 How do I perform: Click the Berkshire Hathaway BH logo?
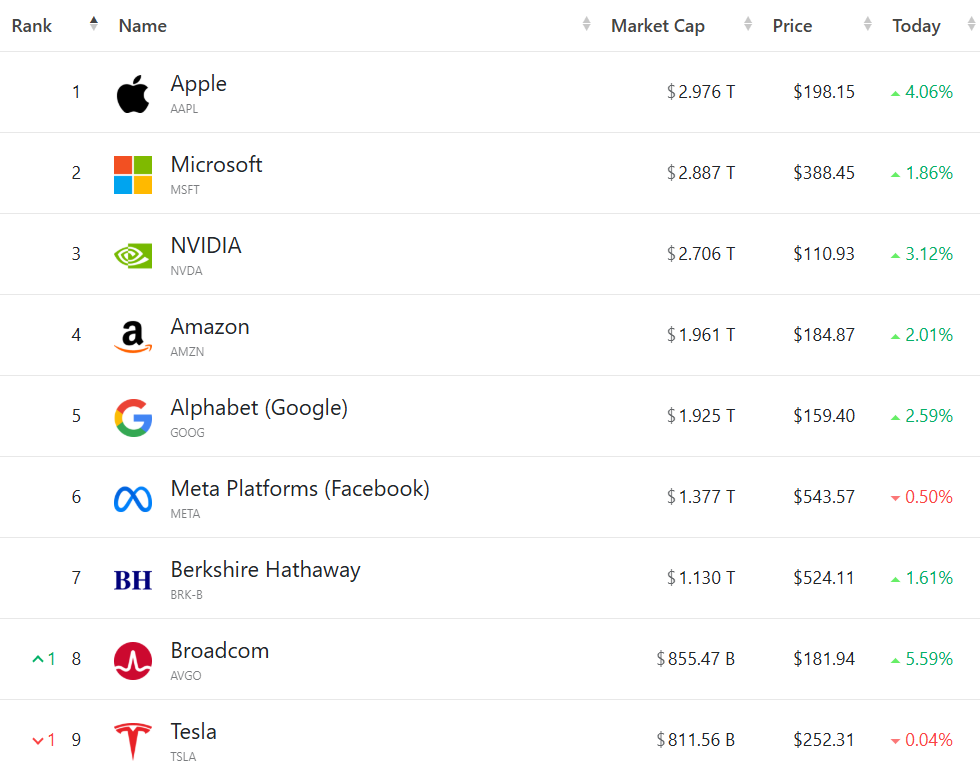point(133,580)
